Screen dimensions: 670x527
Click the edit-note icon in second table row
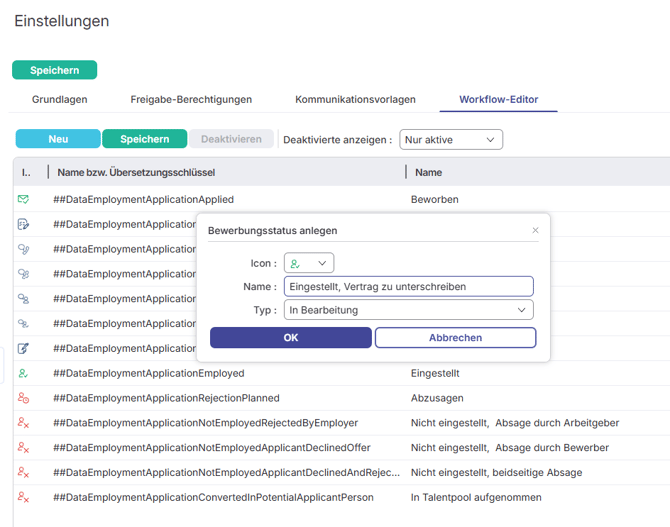point(23,224)
